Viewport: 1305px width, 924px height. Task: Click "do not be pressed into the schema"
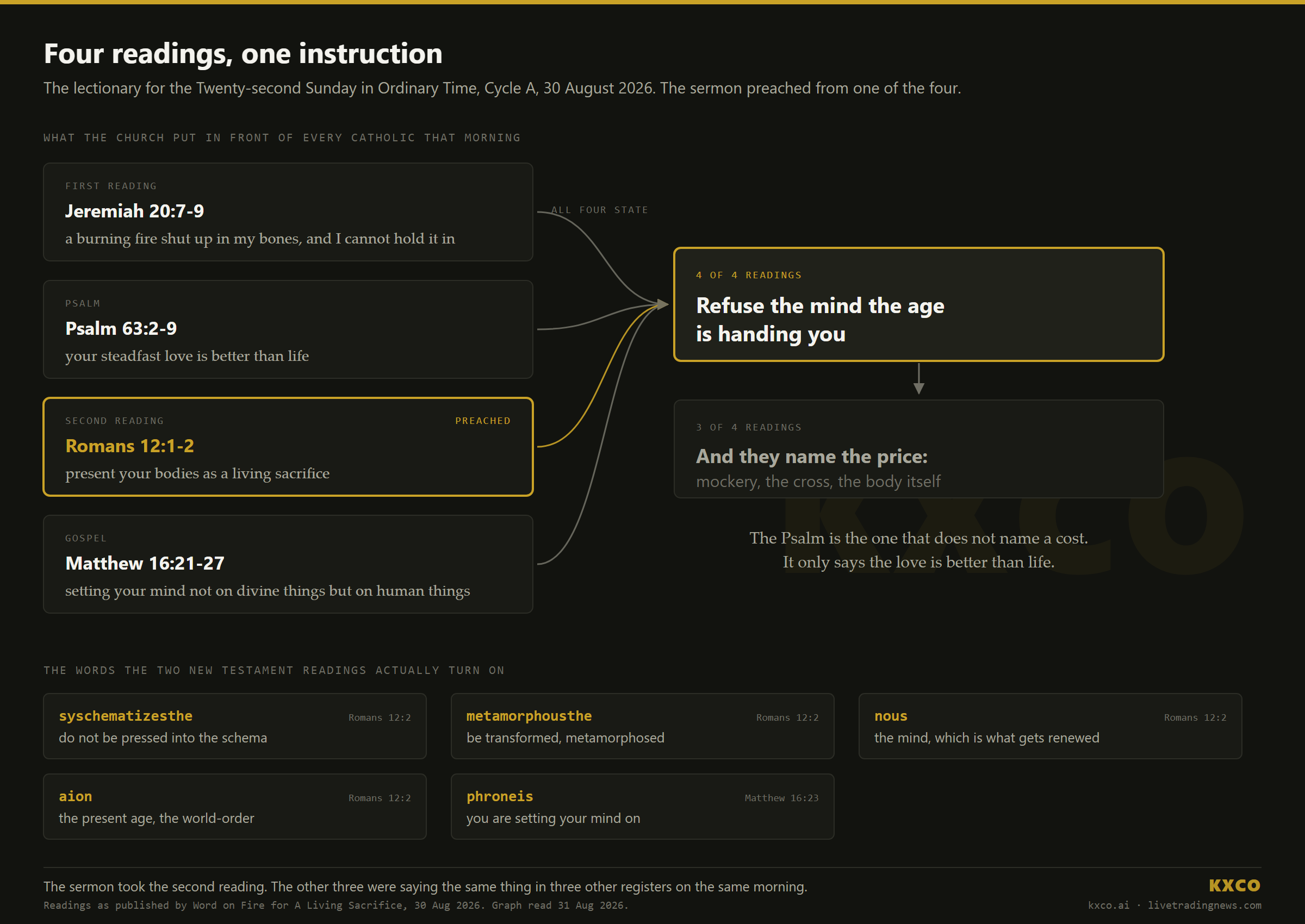pyautogui.click(x=163, y=738)
